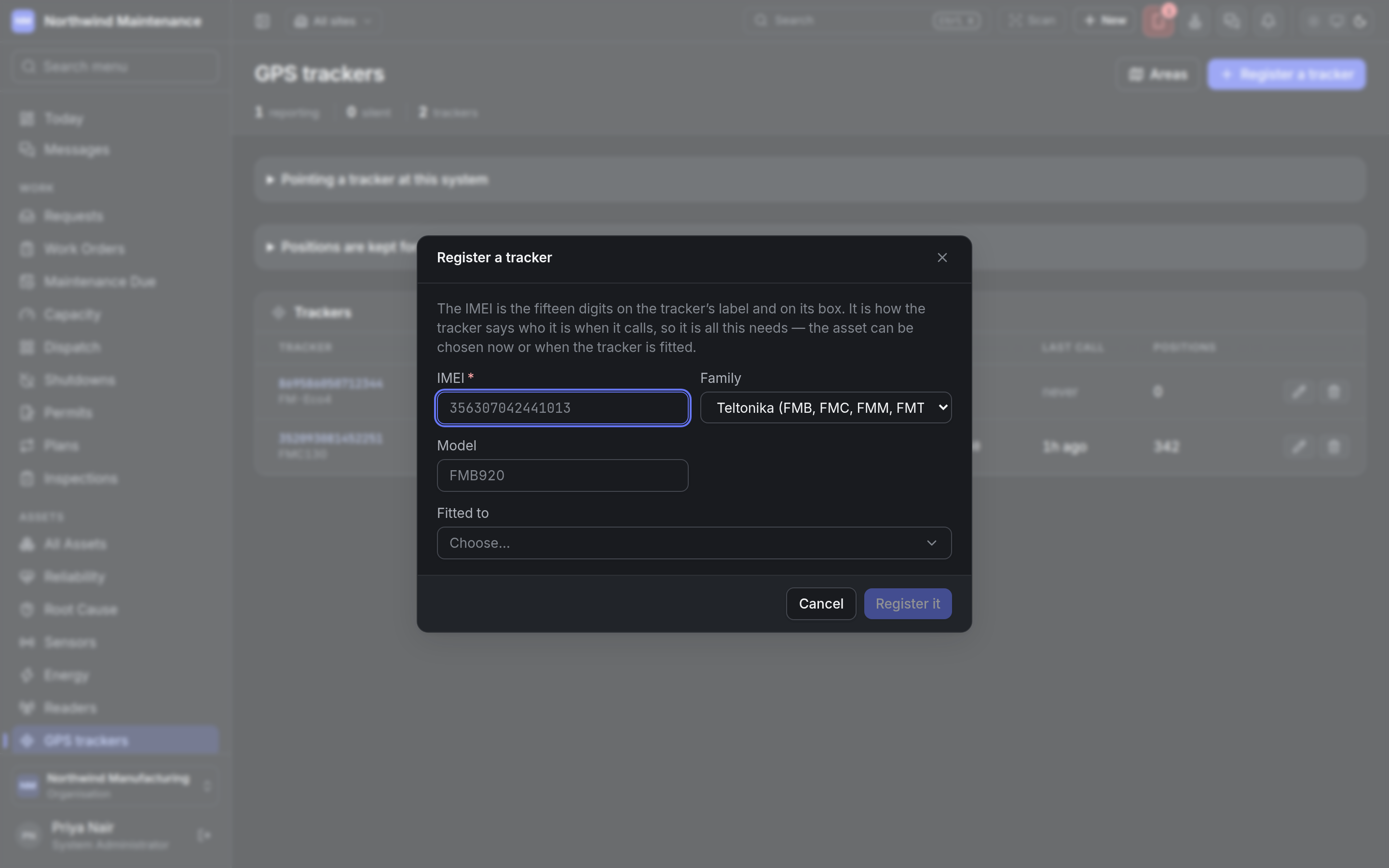The height and width of the screenshot is (868, 1389).
Task: Go to Messages in the sidebar
Action: [x=115, y=150]
